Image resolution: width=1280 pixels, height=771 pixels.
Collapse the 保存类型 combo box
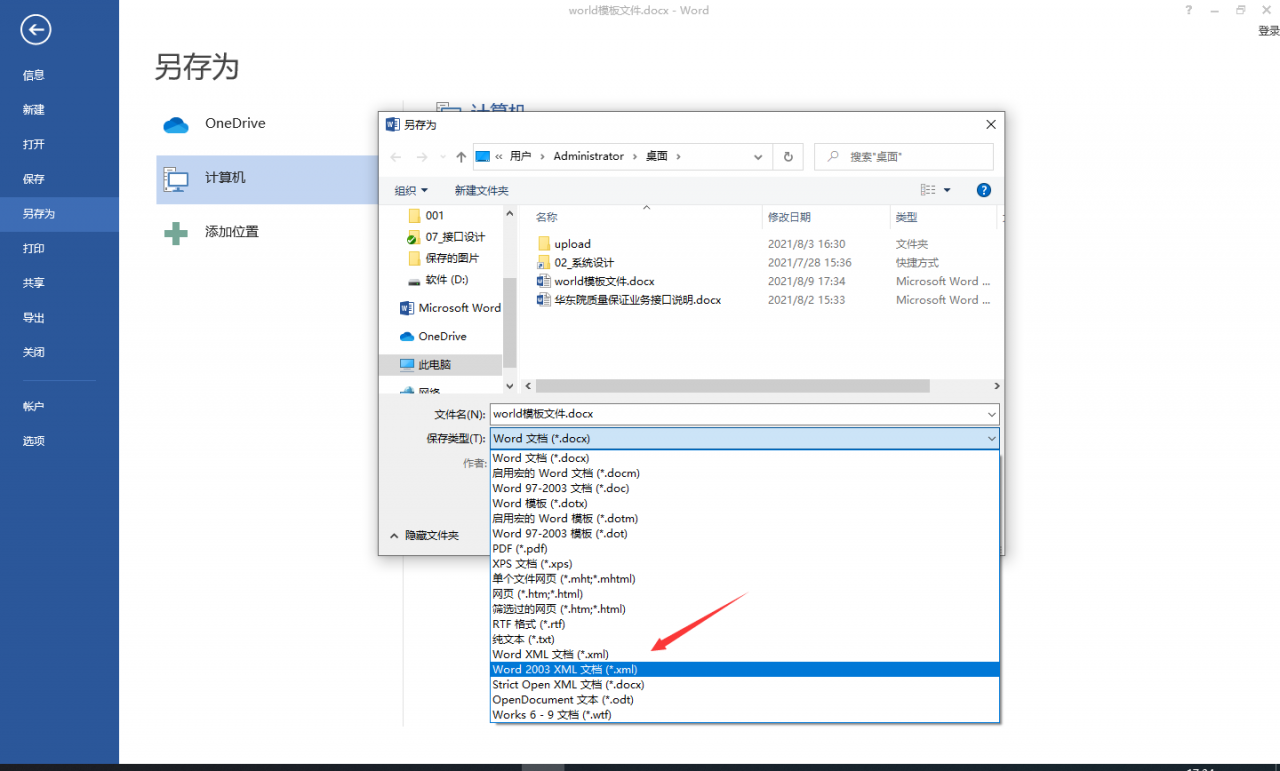tap(992, 439)
